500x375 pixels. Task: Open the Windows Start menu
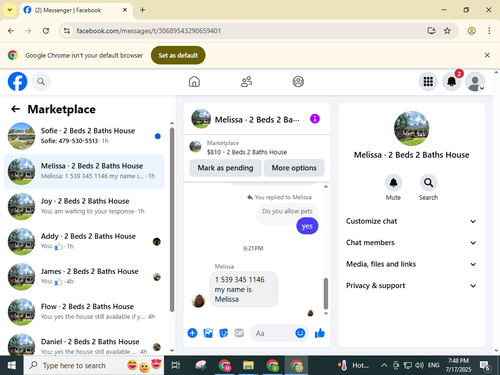pos(12,365)
